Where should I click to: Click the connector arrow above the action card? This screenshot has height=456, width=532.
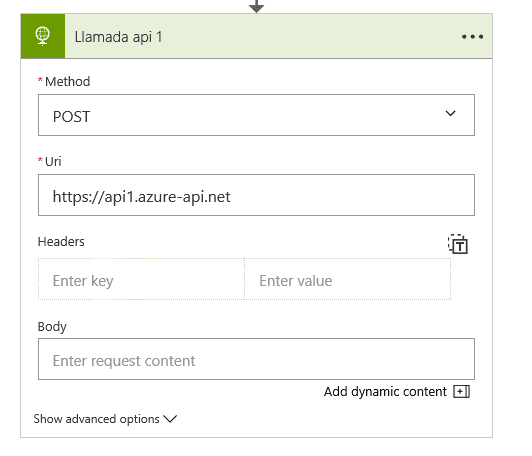(256, 6)
